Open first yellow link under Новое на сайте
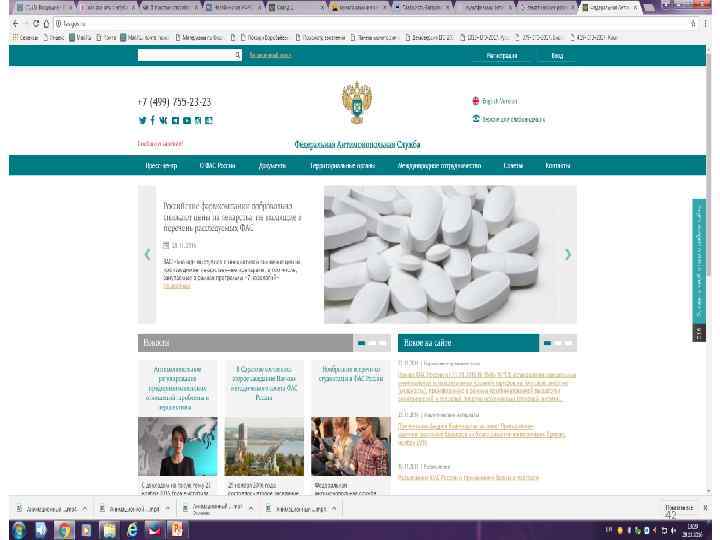The image size is (720, 540). [486, 387]
